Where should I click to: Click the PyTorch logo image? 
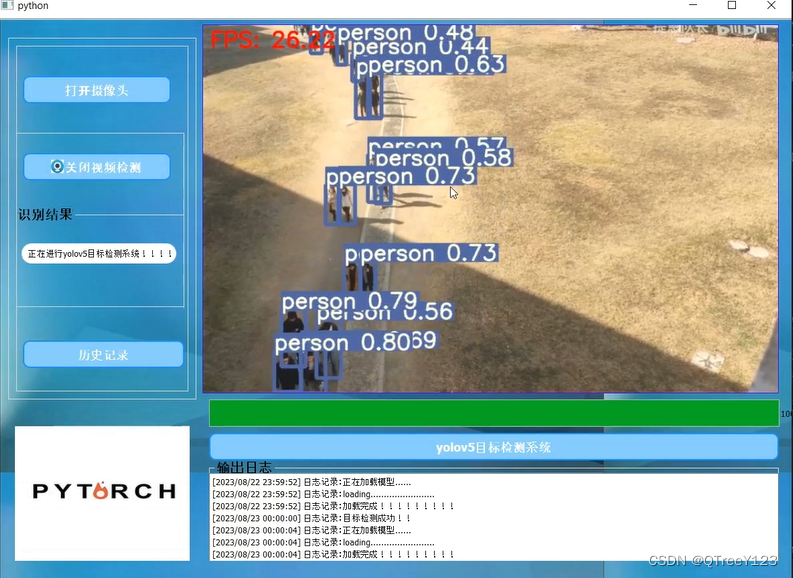pos(102,493)
